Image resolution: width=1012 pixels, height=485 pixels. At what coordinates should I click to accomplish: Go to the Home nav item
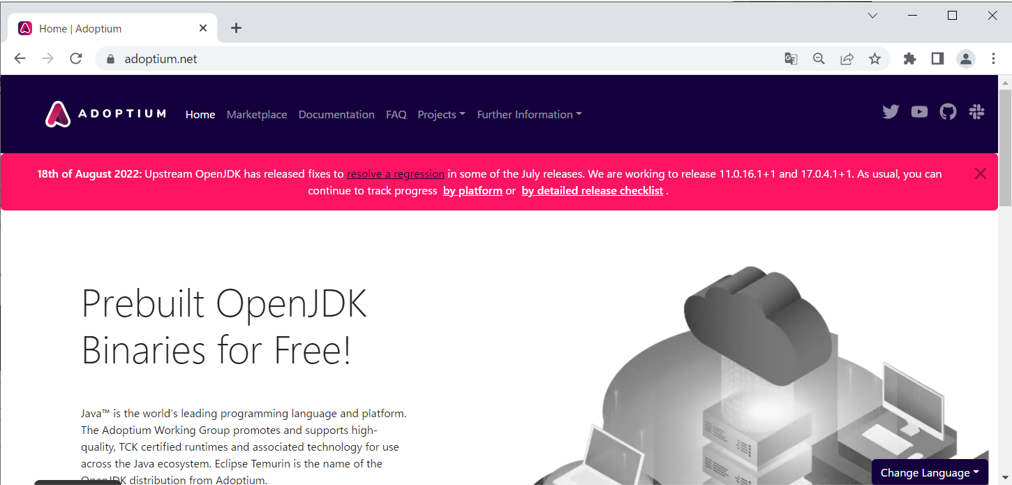click(200, 114)
